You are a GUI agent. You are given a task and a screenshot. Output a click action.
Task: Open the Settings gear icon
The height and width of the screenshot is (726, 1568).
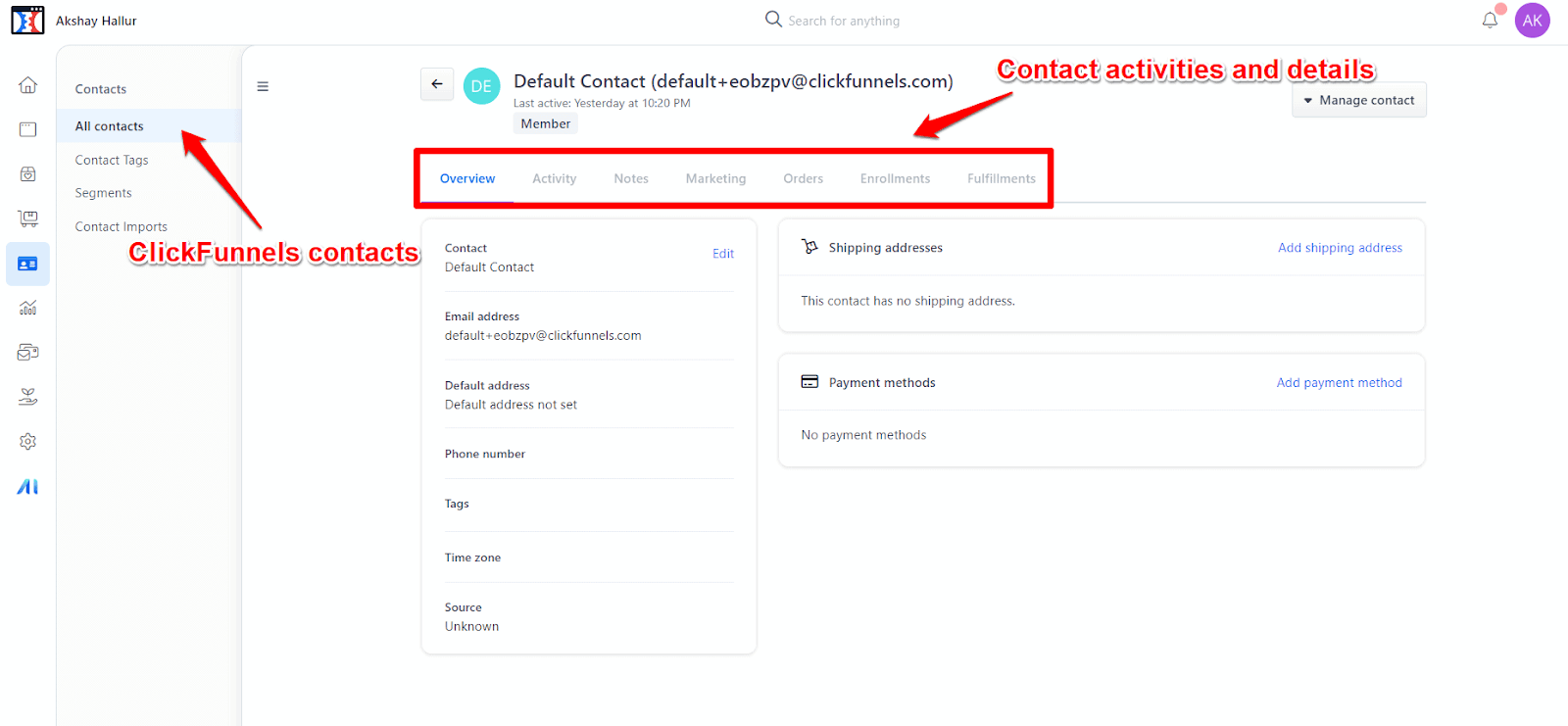(27, 441)
